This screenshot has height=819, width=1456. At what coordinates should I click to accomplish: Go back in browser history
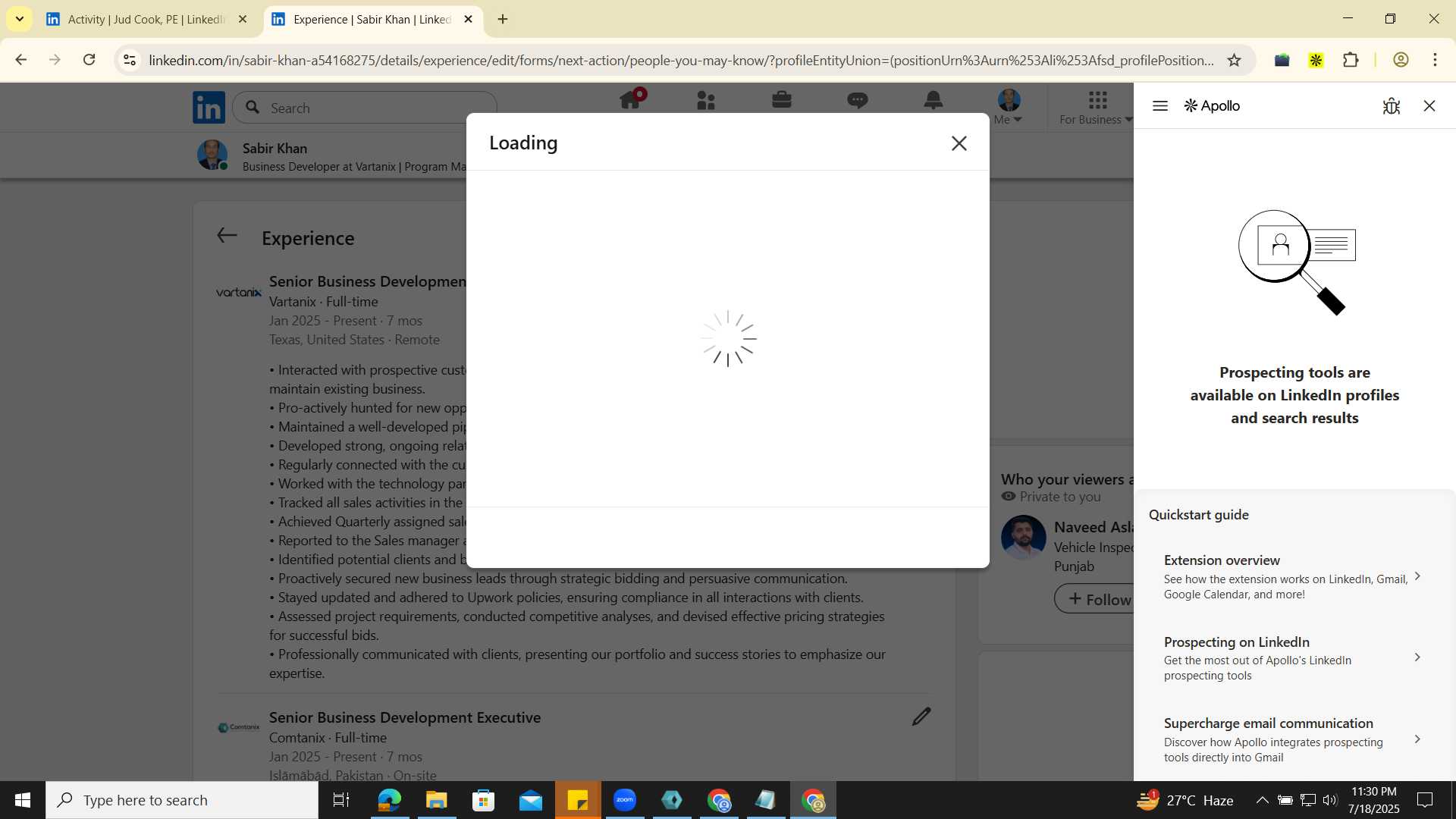pos(21,60)
